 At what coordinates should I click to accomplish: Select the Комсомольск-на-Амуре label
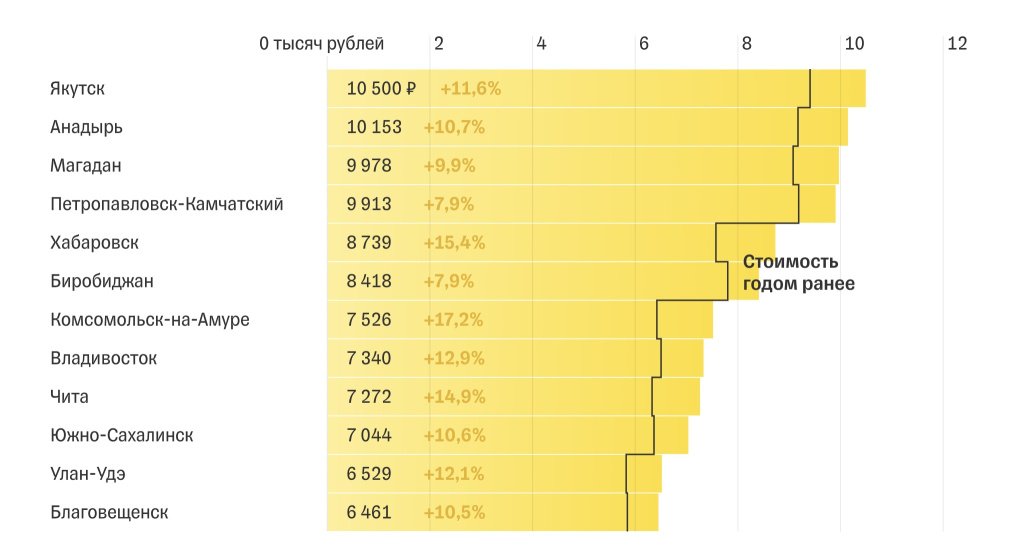point(149,320)
